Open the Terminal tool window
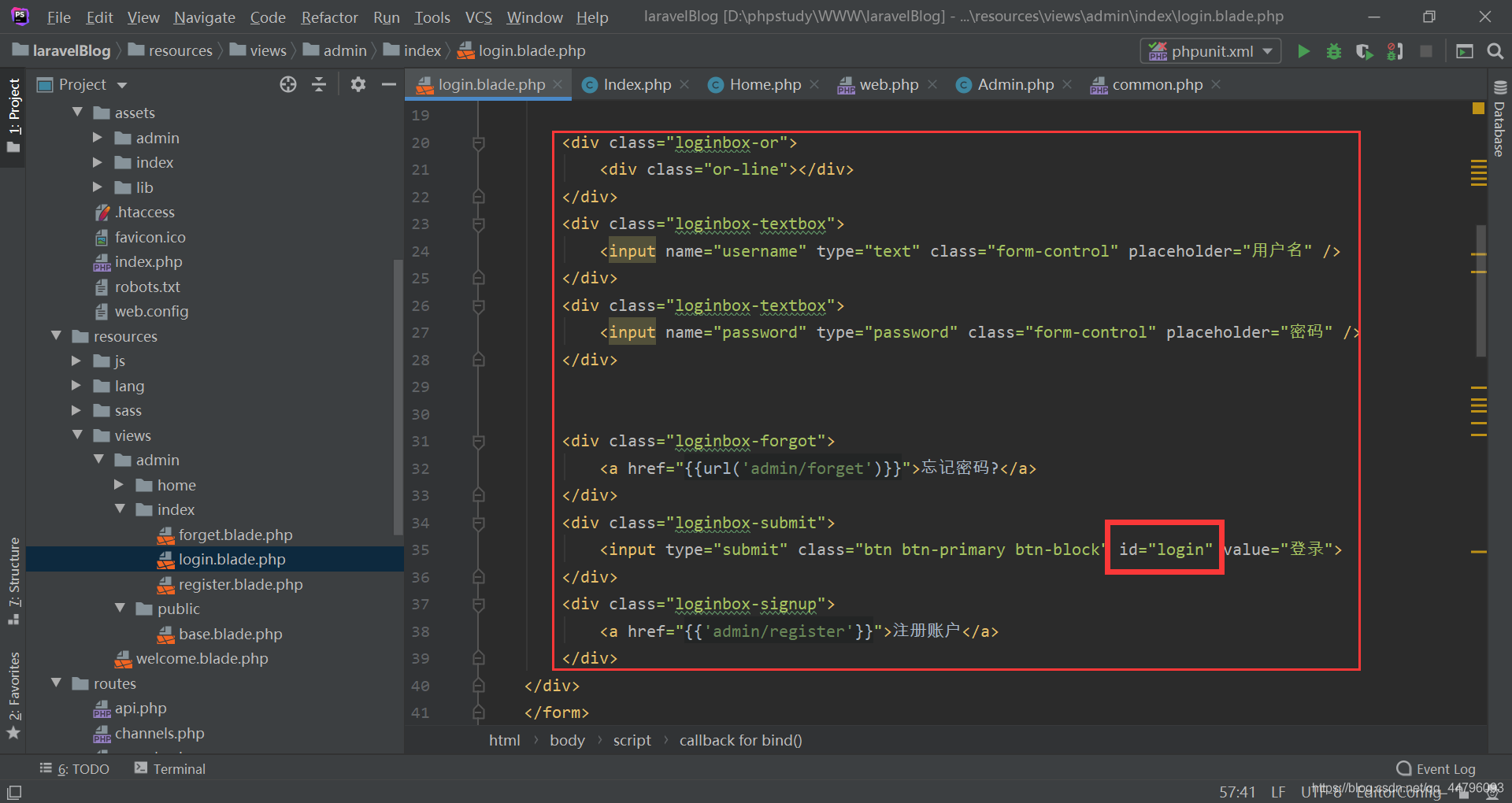Viewport: 1512px width, 803px height. [x=170, y=768]
